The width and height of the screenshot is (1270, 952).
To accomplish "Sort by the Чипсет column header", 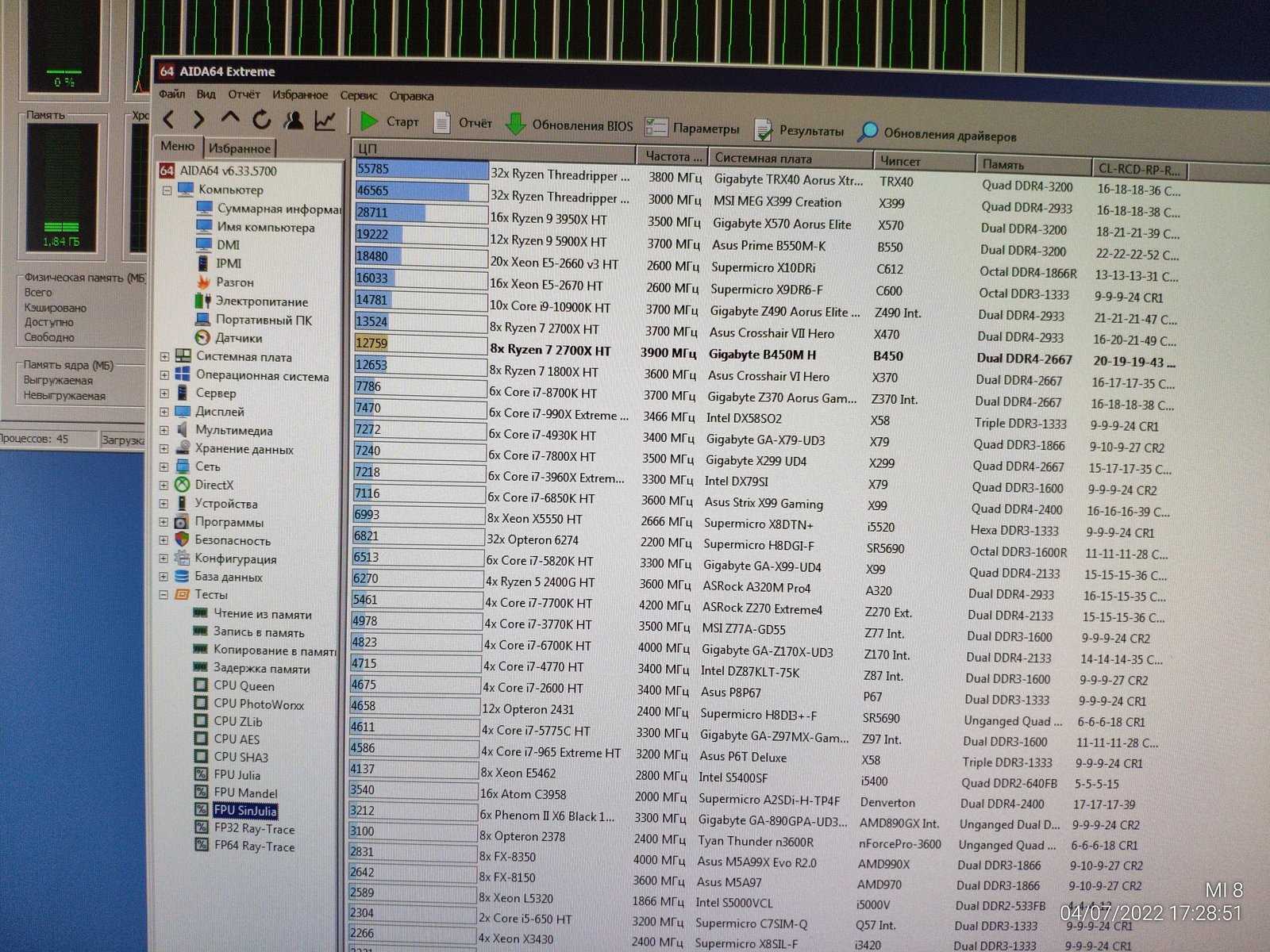I will (925, 161).
